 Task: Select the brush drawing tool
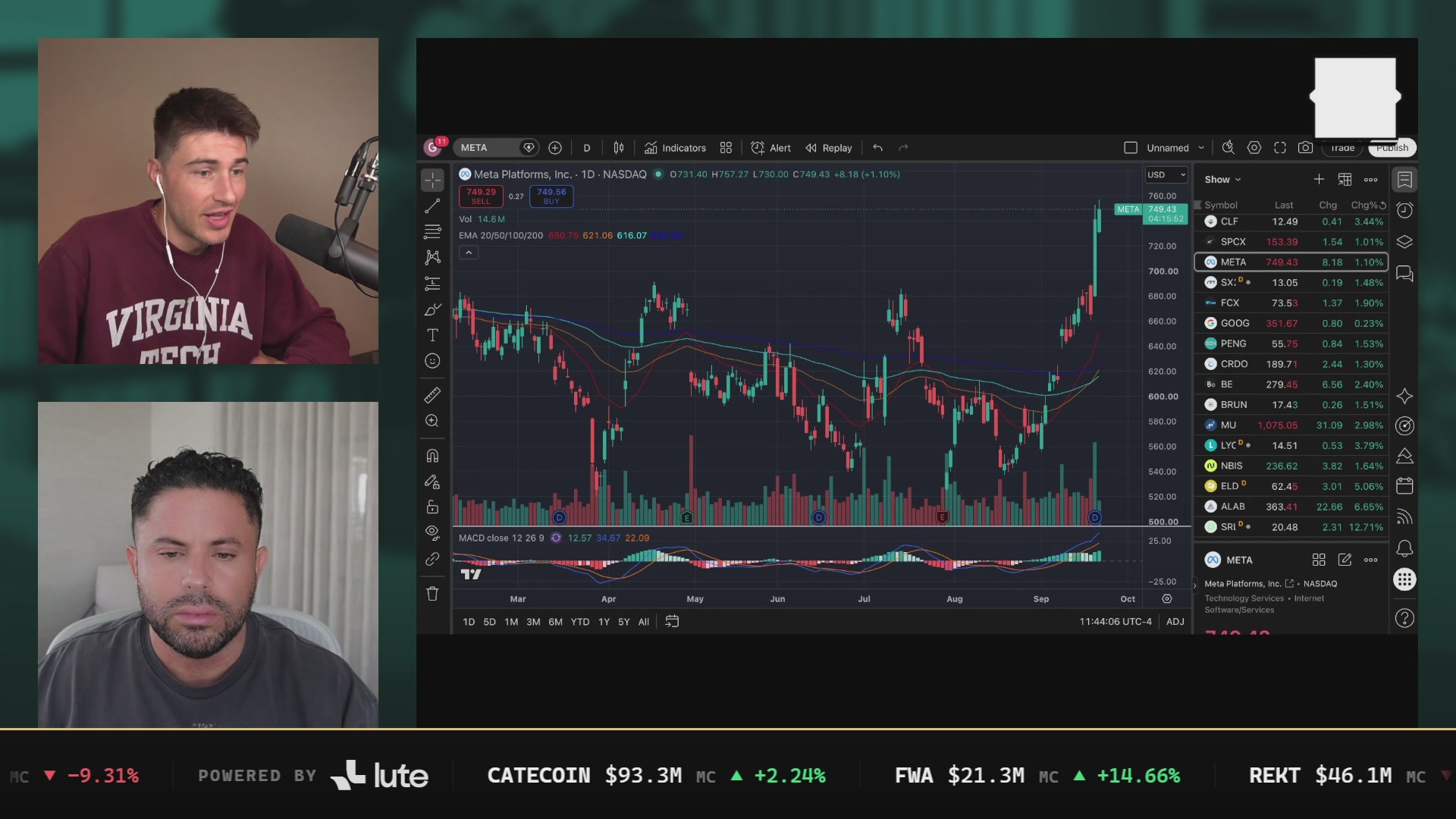(x=432, y=309)
